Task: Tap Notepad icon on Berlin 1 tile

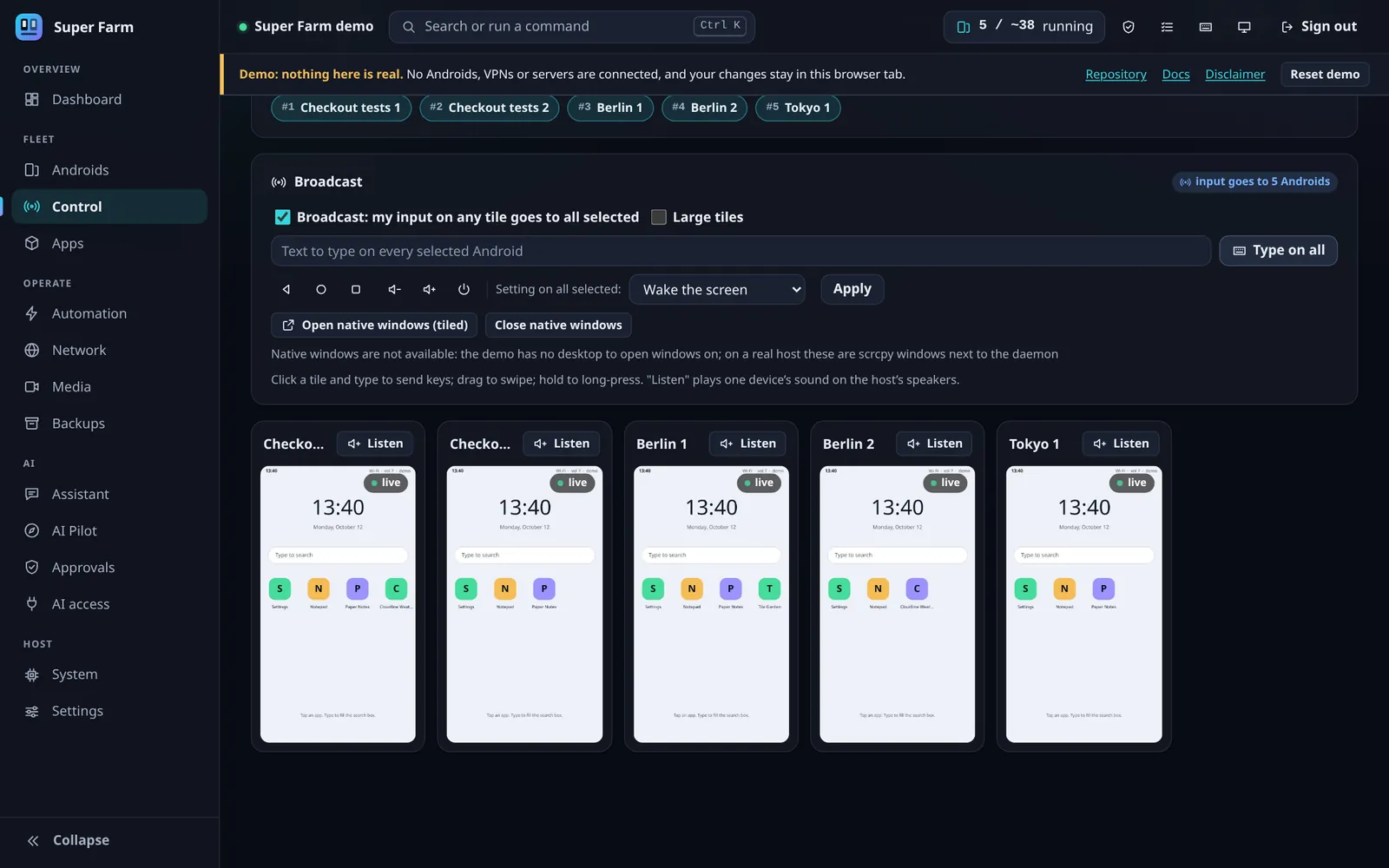Action: tap(692, 589)
